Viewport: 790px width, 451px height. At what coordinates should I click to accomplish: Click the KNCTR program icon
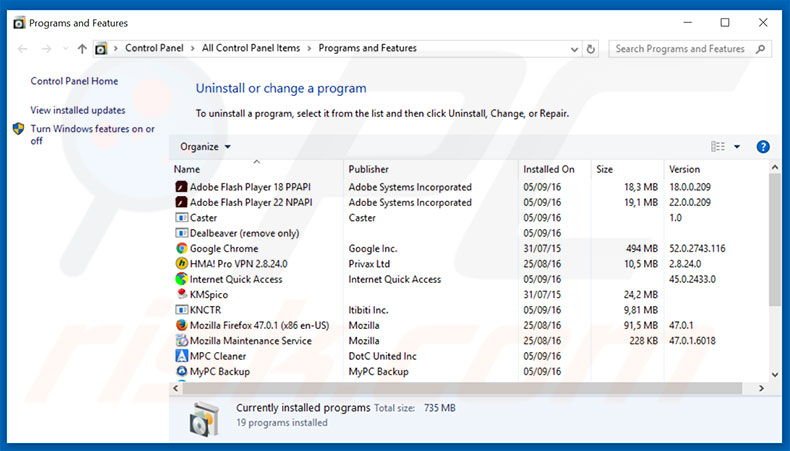point(181,310)
